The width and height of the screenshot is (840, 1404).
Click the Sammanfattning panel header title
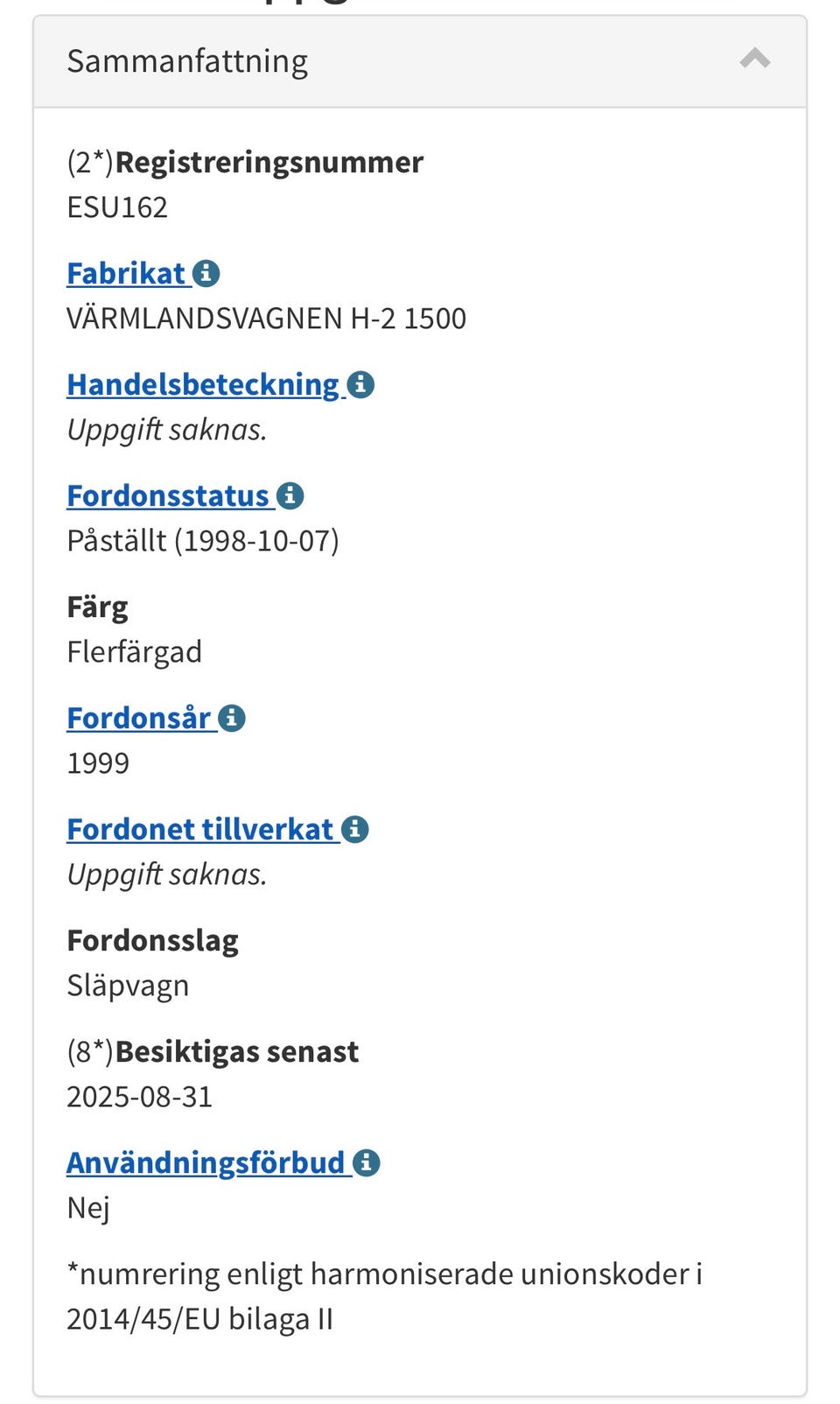pos(187,61)
